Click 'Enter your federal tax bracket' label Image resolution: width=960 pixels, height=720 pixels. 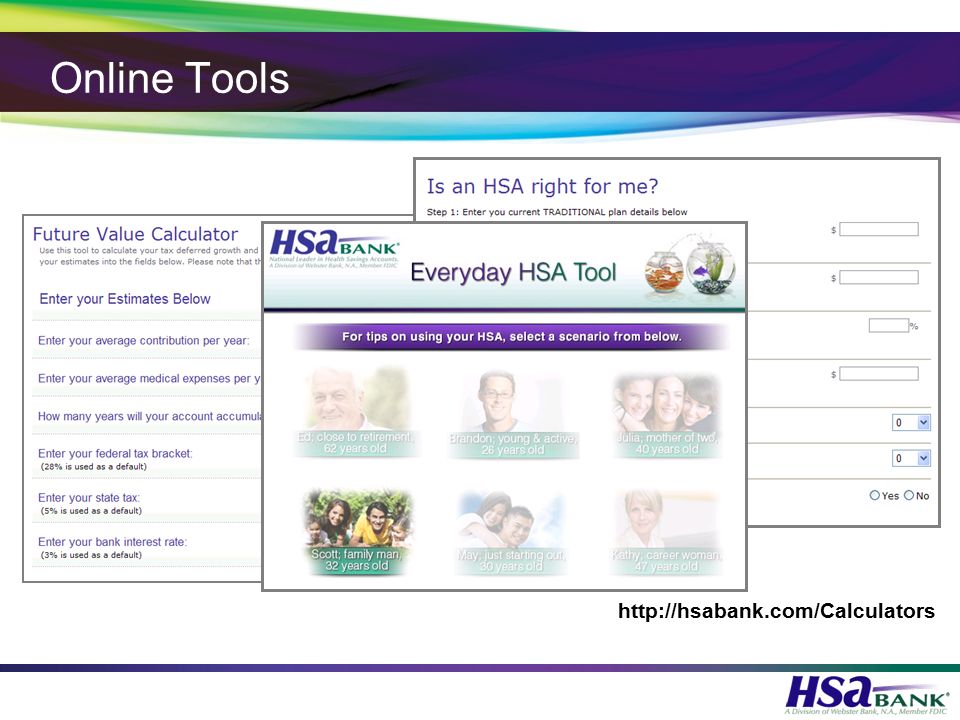click(x=115, y=454)
